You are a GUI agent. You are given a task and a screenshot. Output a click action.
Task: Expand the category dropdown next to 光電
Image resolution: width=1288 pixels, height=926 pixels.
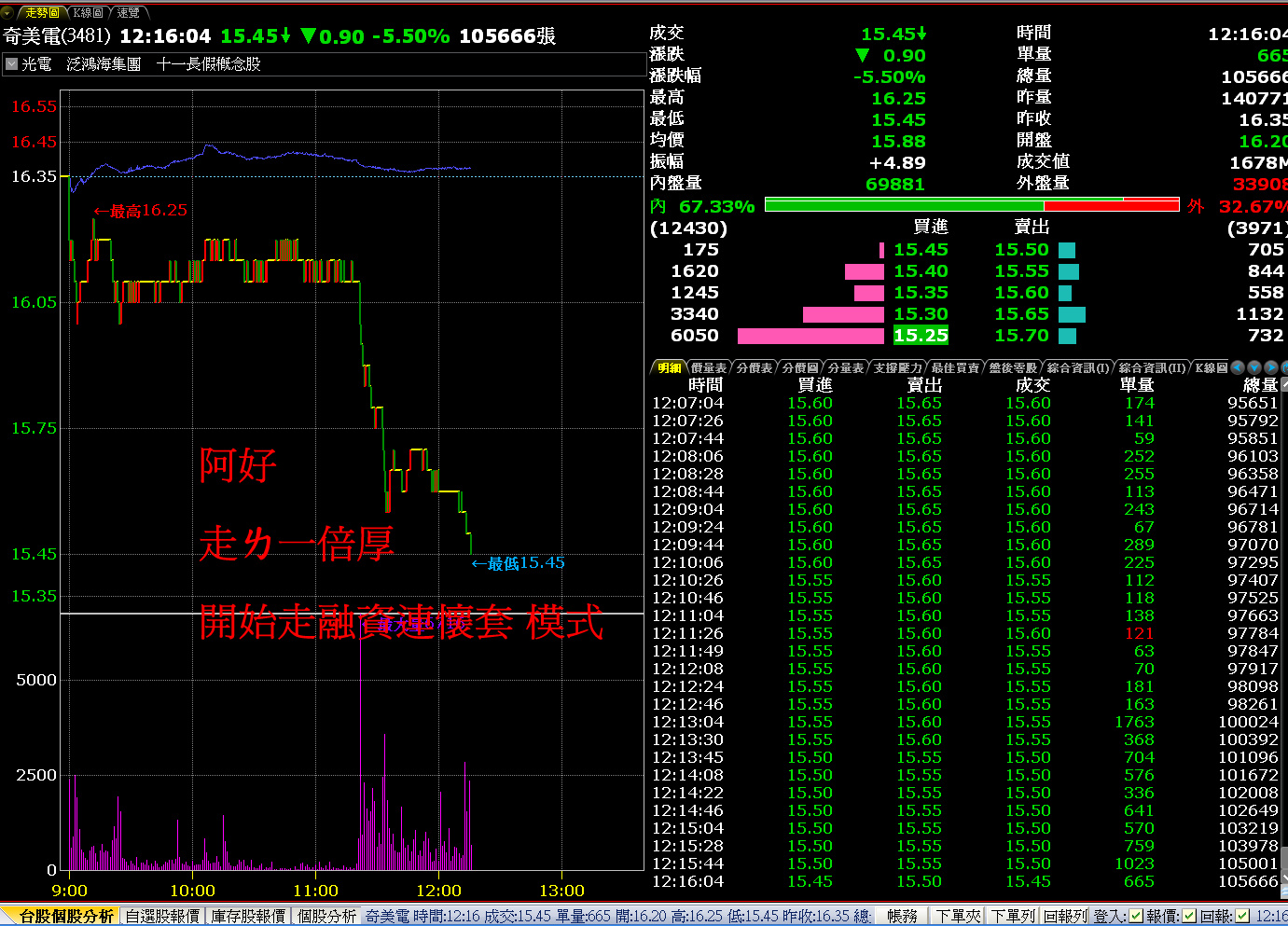pyautogui.click(x=11, y=64)
